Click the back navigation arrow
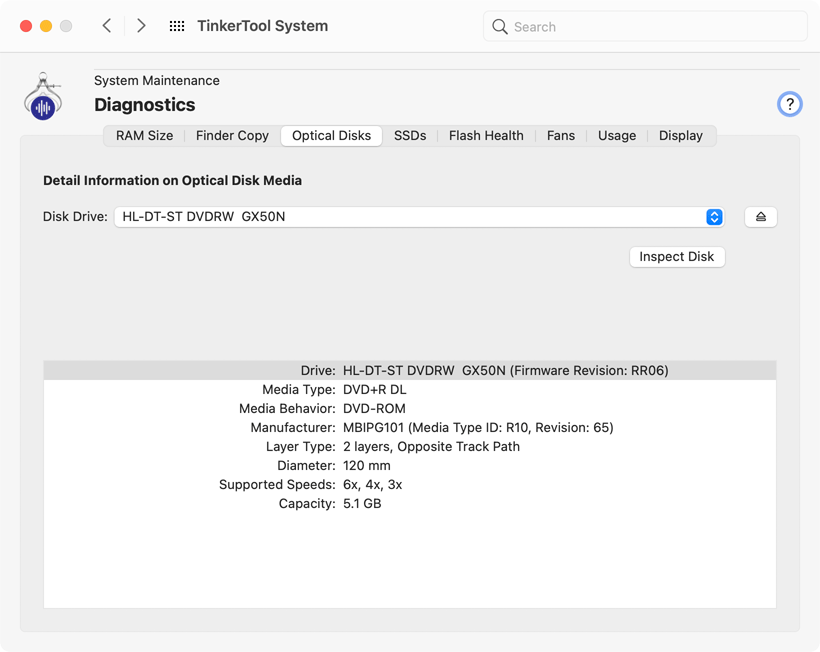Screen dimensions: 820x652 tap(107, 26)
